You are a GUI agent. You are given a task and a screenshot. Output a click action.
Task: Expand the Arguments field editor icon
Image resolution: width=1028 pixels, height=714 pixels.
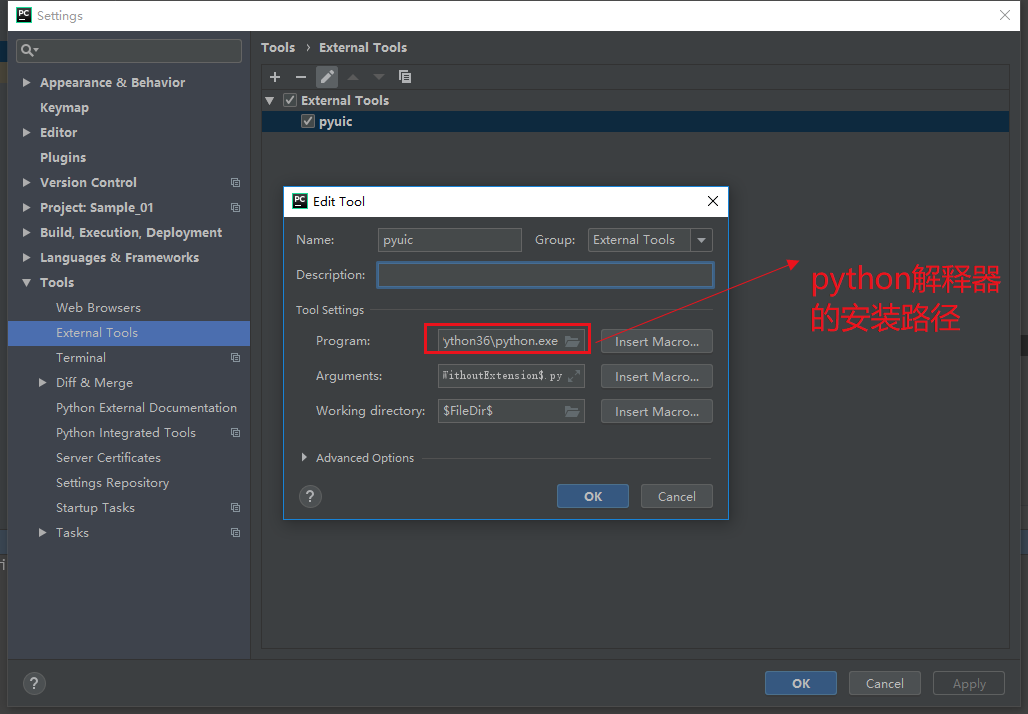(574, 376)
